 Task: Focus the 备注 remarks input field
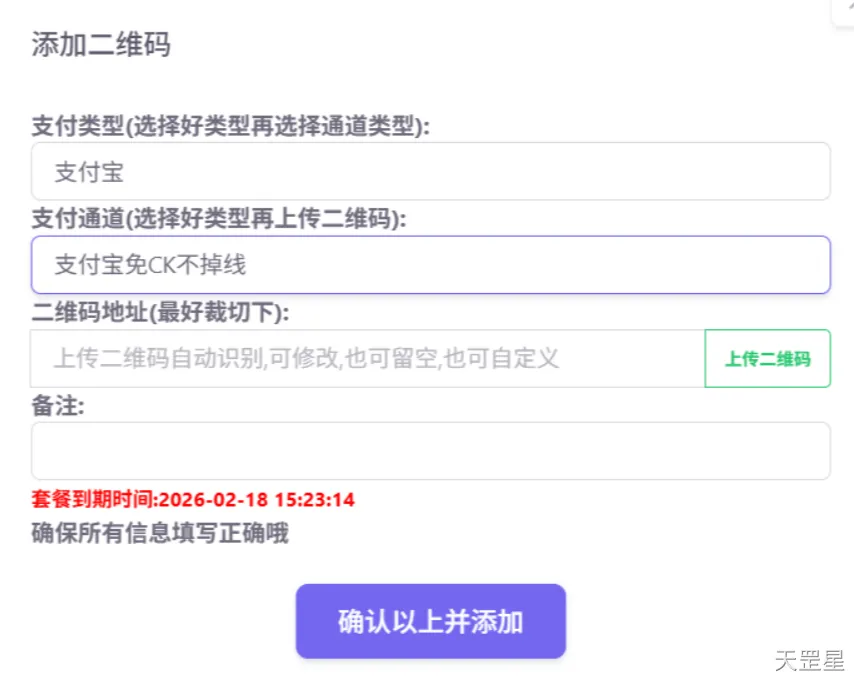pos(430,451)
